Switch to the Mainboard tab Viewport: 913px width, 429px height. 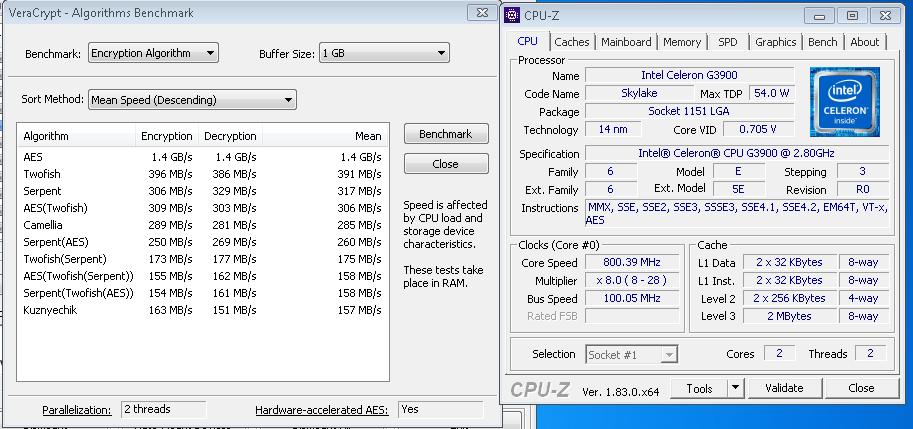(626, 42)
